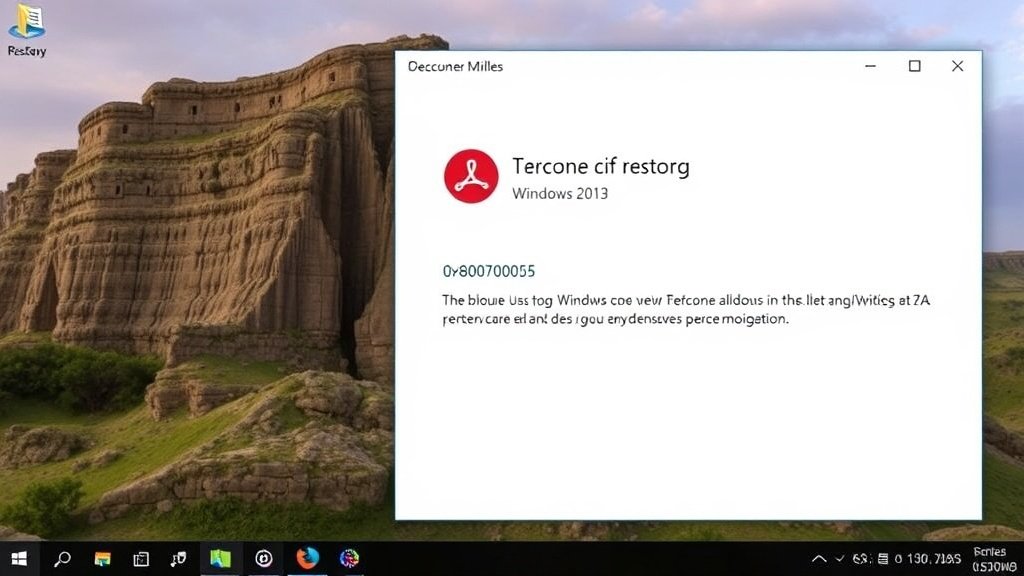1024x576 pixels.
Task: Click the tray document icon beside 6S
Action: pyautogui.click(x=883, y=559)
